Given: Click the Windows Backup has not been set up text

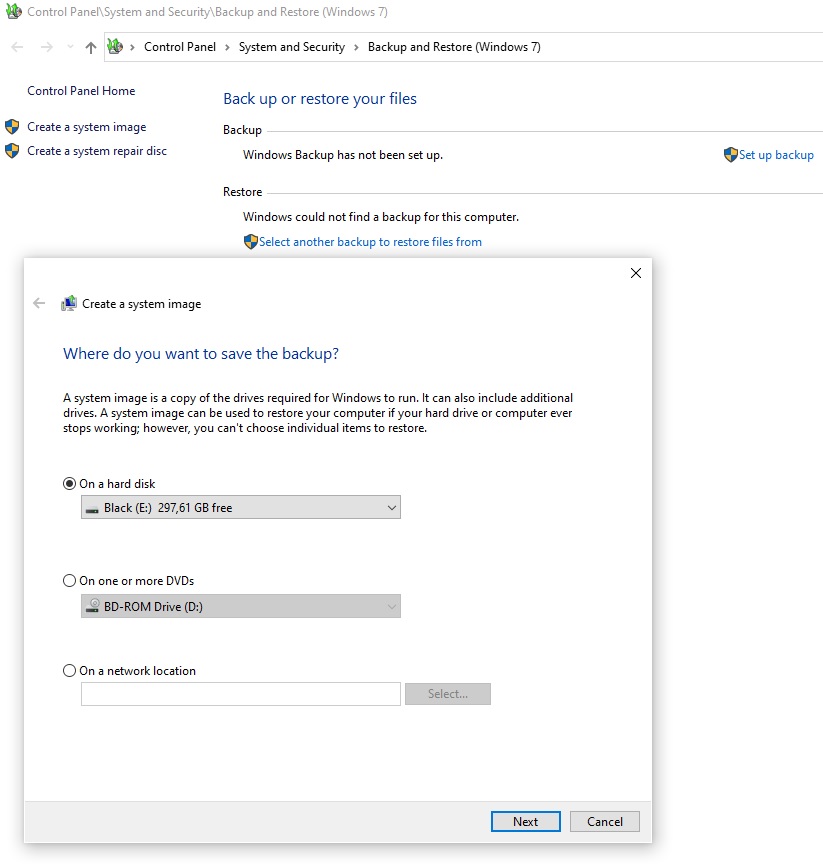Looking at the screenshot, I should click(343, 155).
